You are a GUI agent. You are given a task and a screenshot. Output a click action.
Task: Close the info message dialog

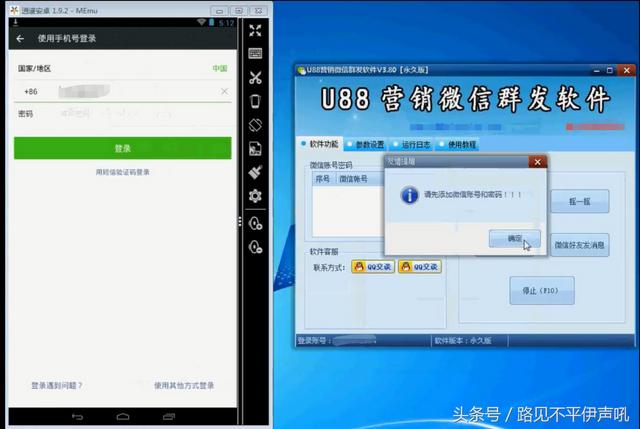[x=537, y=162]
